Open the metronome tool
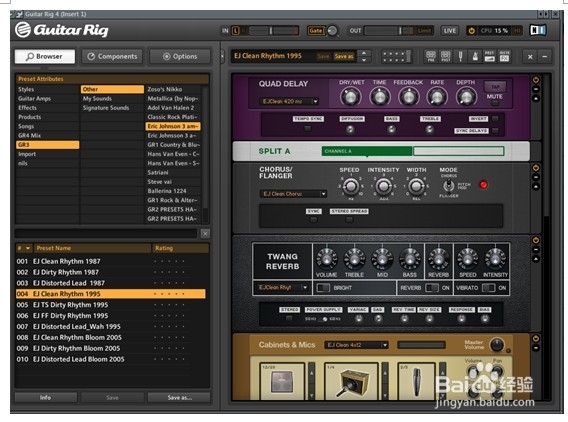This screenshot has height=422, width=568. click(475, 57)
